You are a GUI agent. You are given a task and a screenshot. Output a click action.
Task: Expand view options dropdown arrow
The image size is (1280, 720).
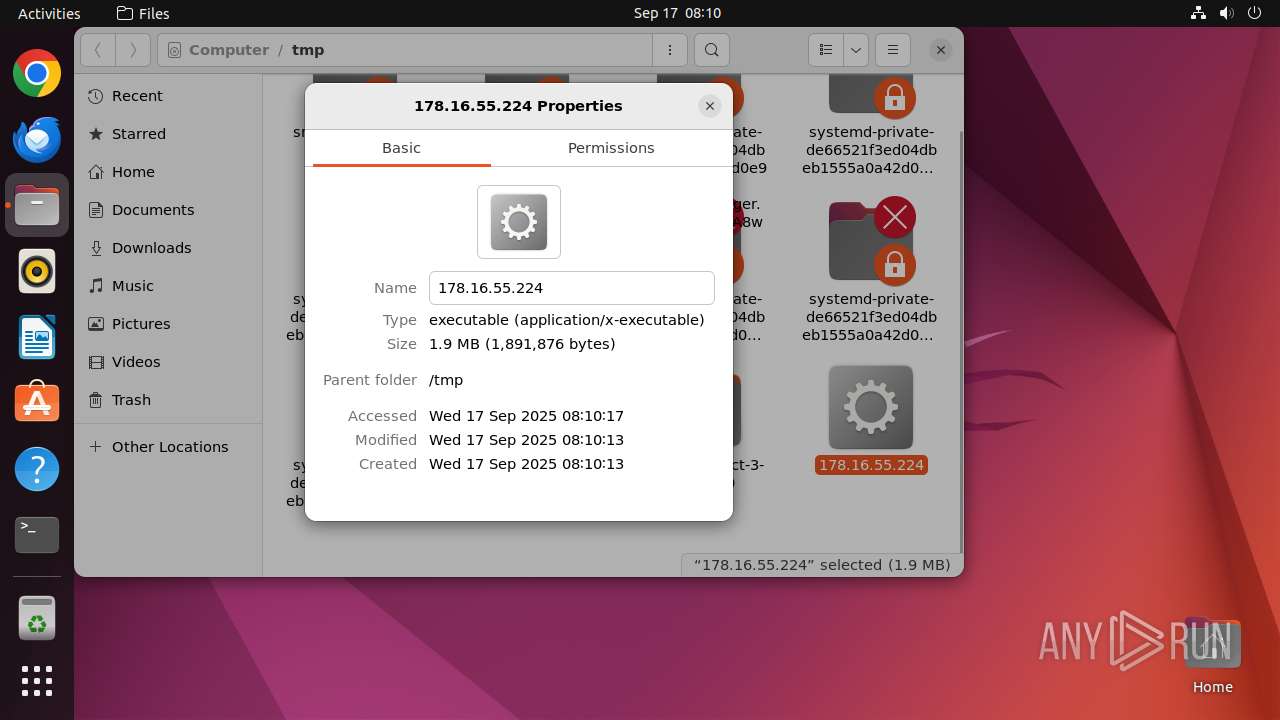pos(855,50)
